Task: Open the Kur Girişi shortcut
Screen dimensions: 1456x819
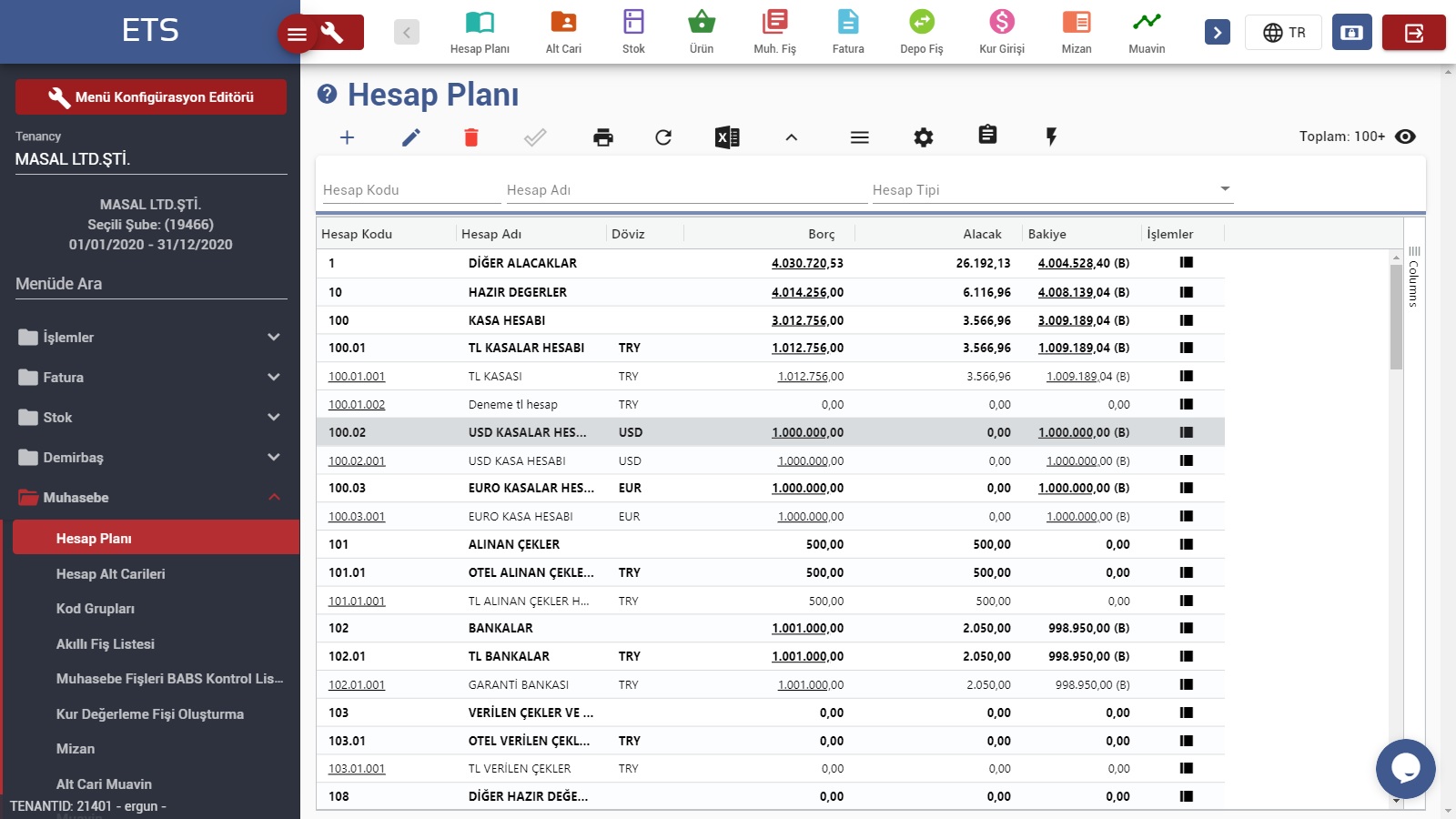Action: 1001,32
